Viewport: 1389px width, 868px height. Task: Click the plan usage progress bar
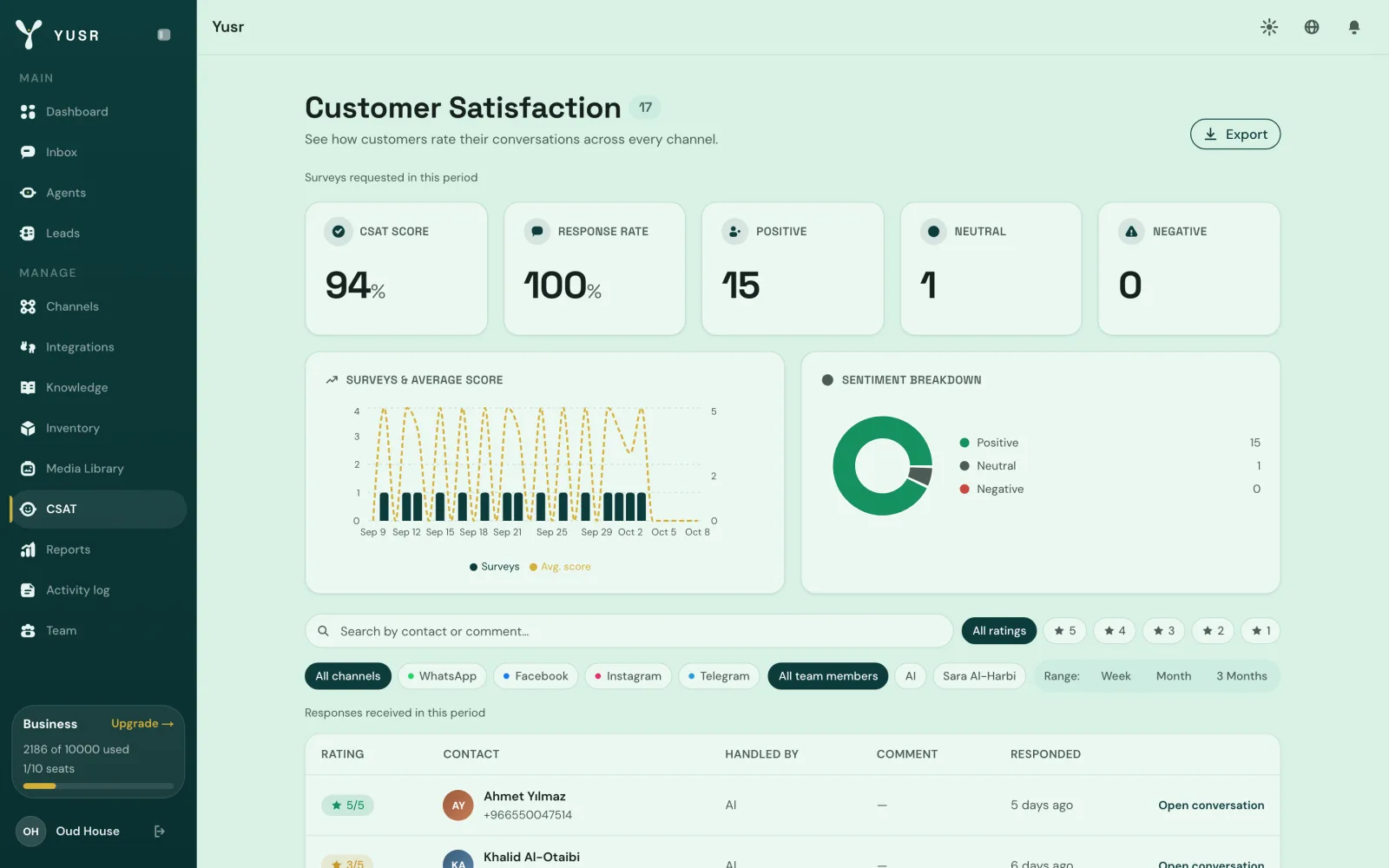pos(98,786)
